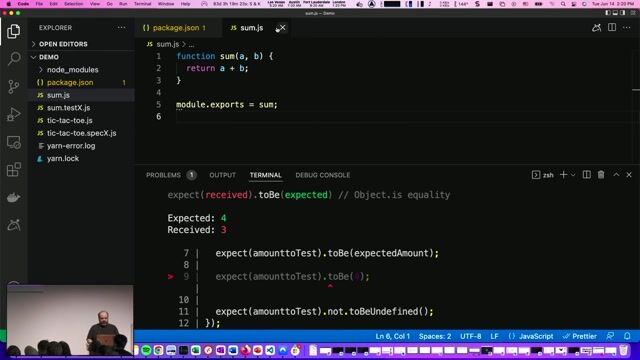This screenshot has height=360, width=640.
Task: Open notifications bell in status bar
Action: [627, 336]
